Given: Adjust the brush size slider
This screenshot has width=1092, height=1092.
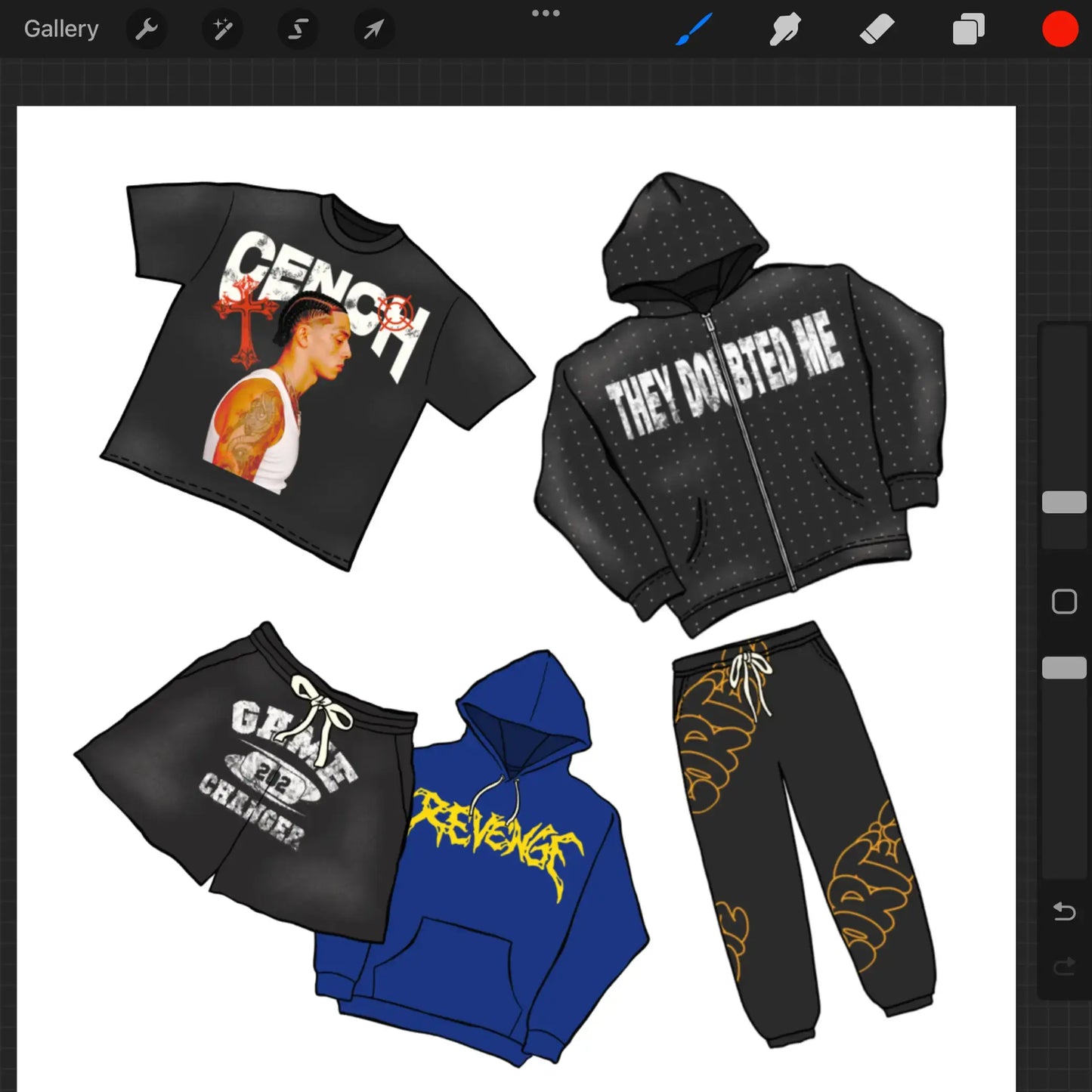Looking at the screenshot, I should point(1064,502).
